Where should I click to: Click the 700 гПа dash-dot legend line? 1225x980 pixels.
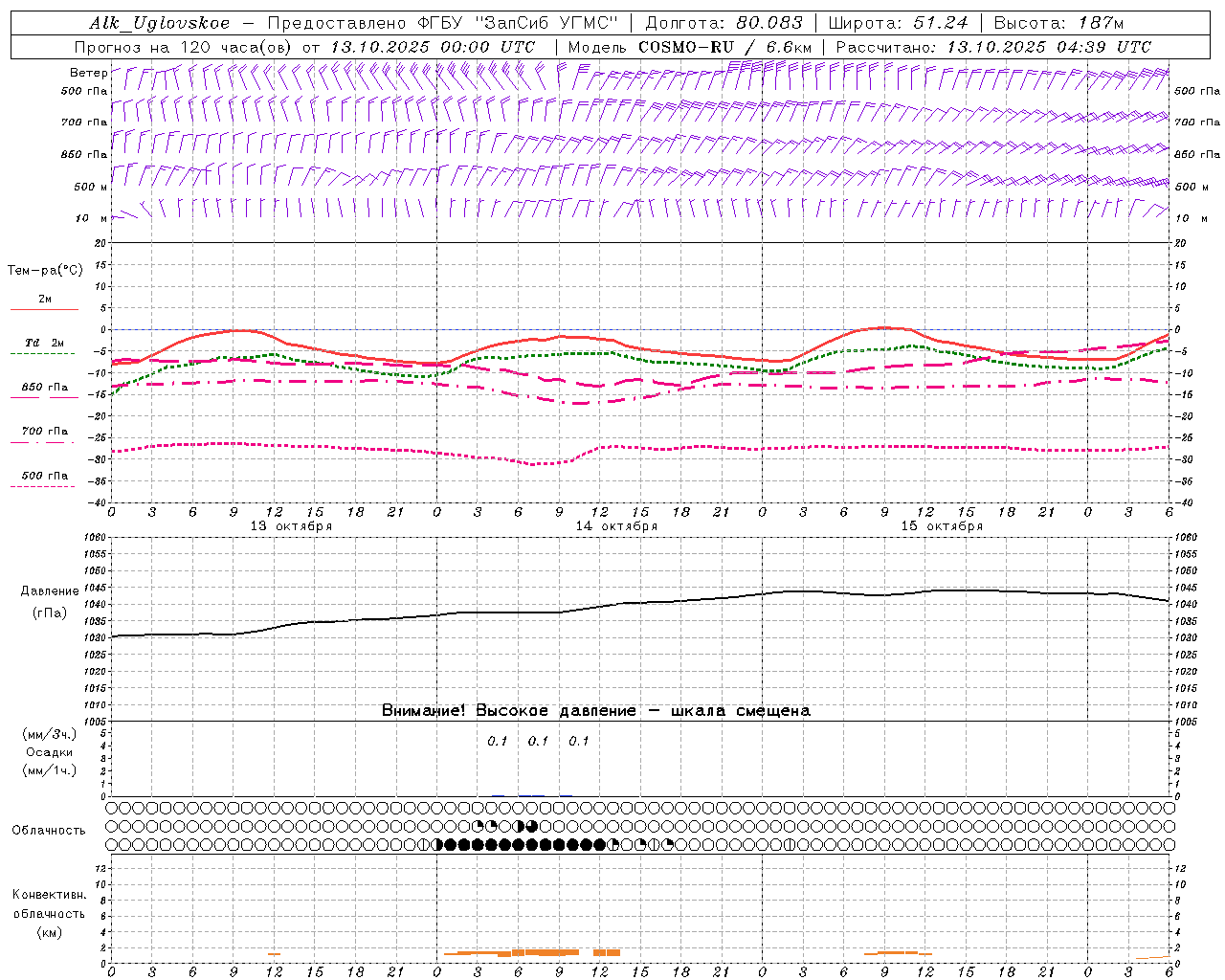(x=43, y=442)
